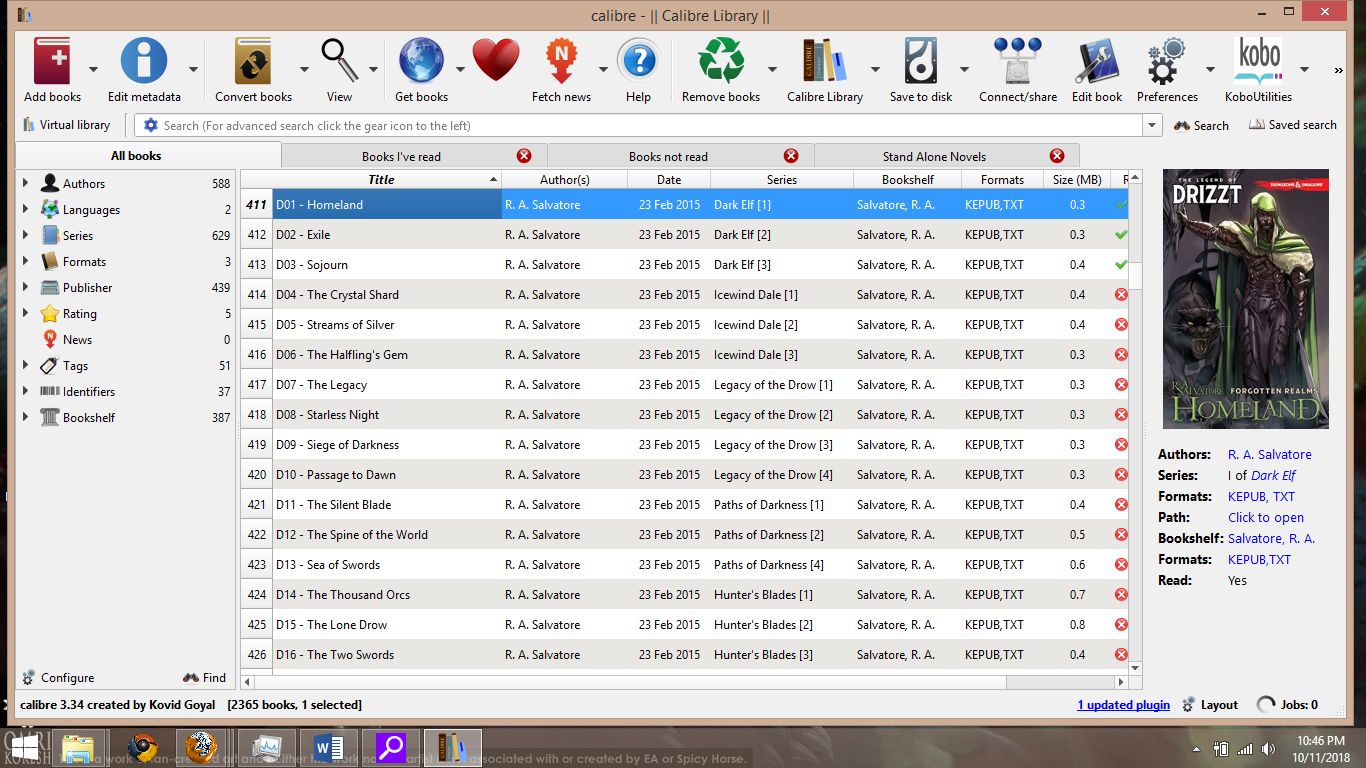Image resolution: width=1366 pixels, height=768 pixels.
Task: Open the R. A. Salvatore author link
Action: pyautogui.click(x=1270, y=454)
